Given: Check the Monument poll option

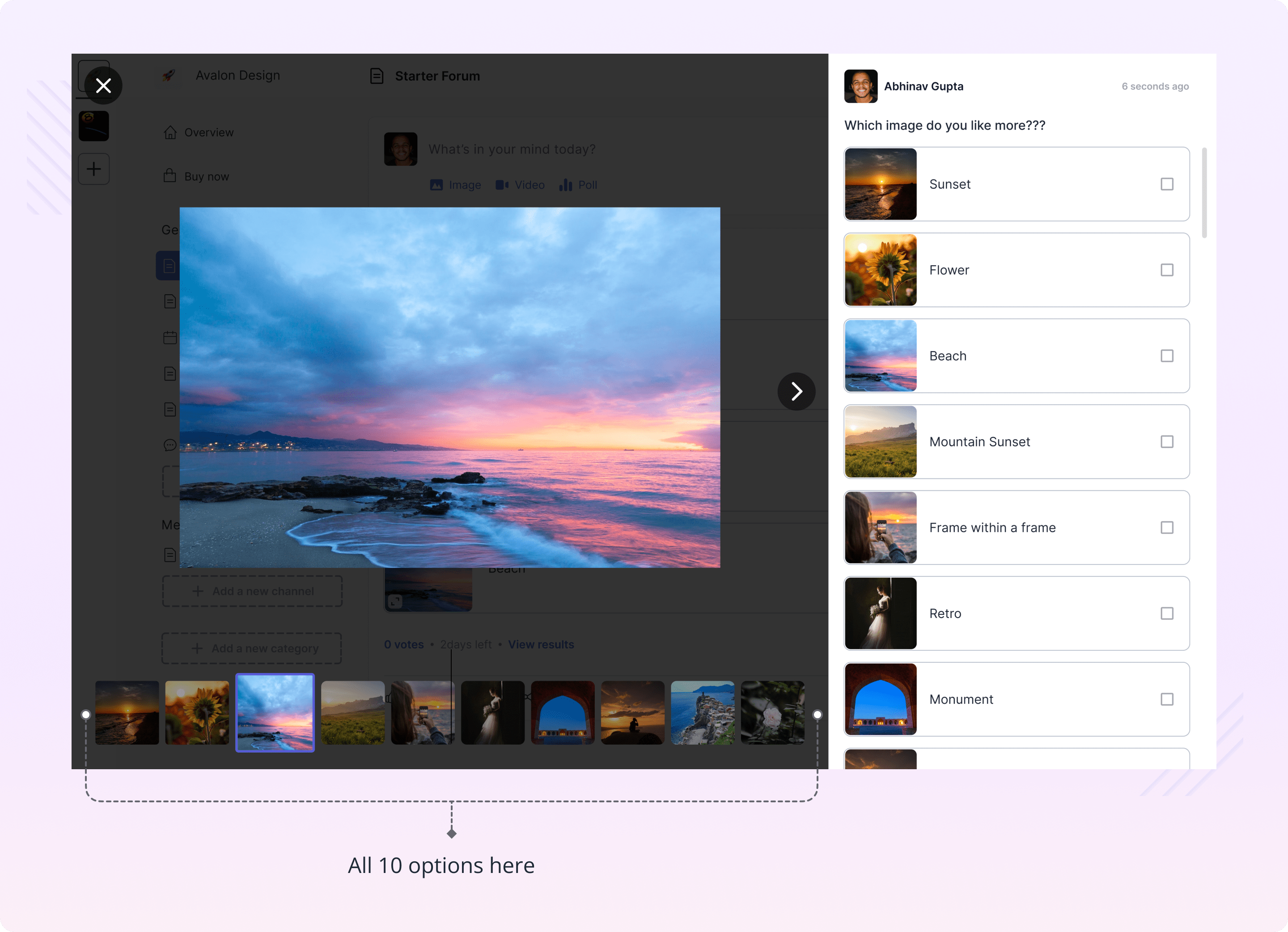Looking at the screenshot, I should [x=1167, y=699].
